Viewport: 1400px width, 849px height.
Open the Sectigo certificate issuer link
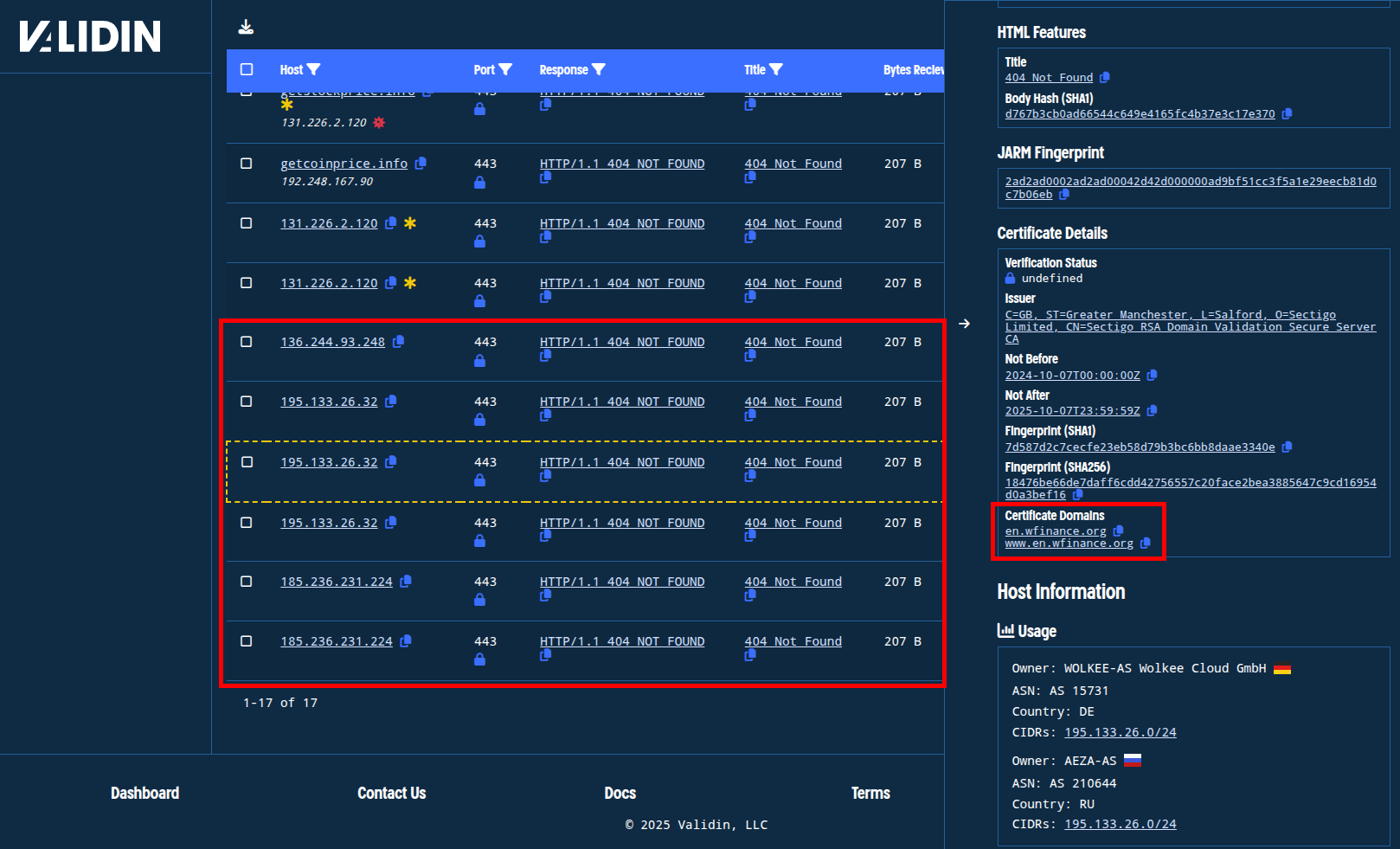(1190, 327)
